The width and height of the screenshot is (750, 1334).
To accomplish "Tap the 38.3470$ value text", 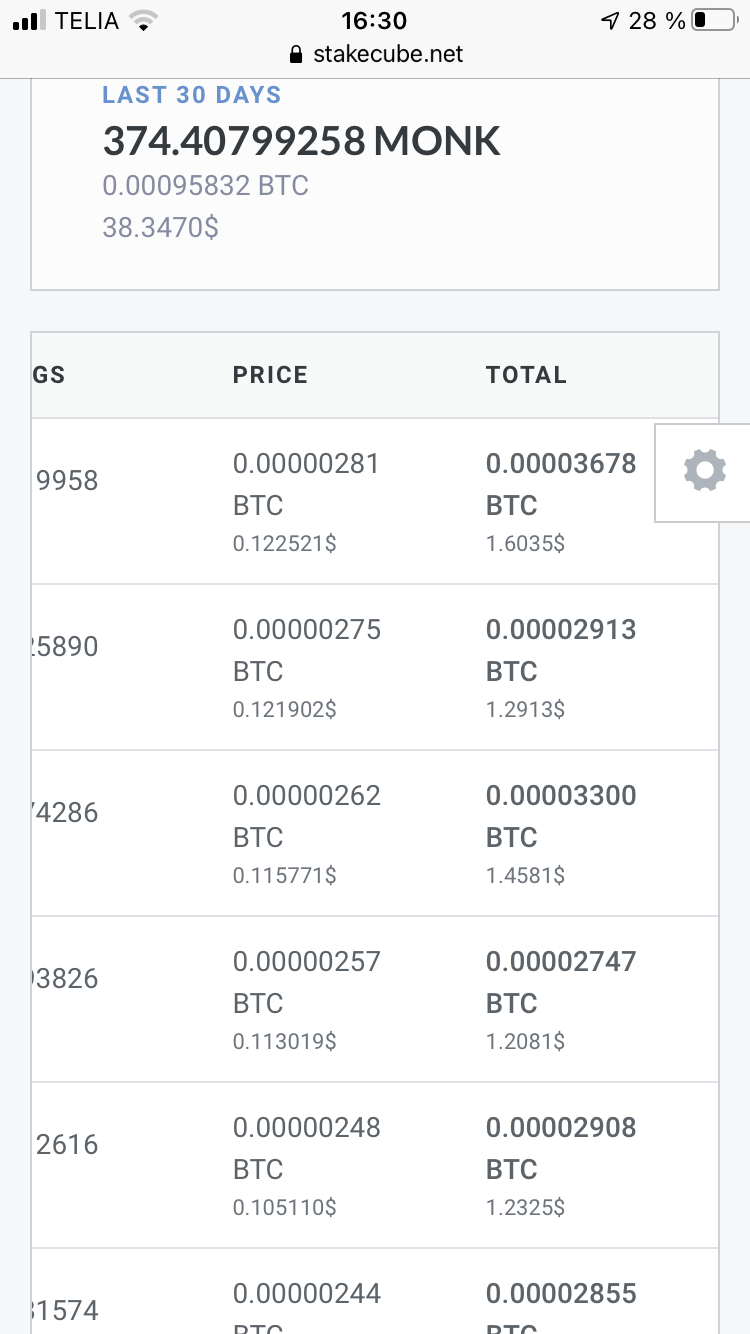I will [161, 228].
